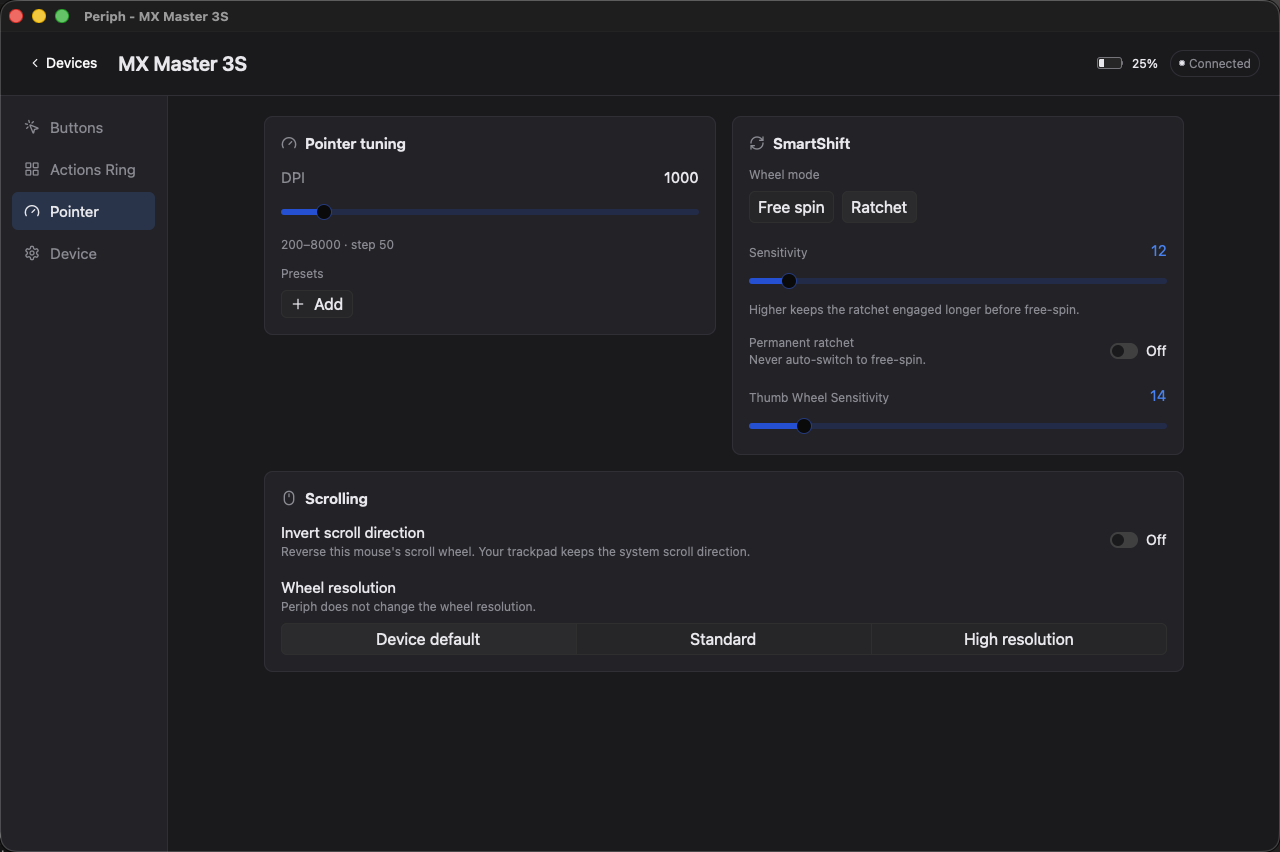Click the Connected status badge

(1214, 63)
